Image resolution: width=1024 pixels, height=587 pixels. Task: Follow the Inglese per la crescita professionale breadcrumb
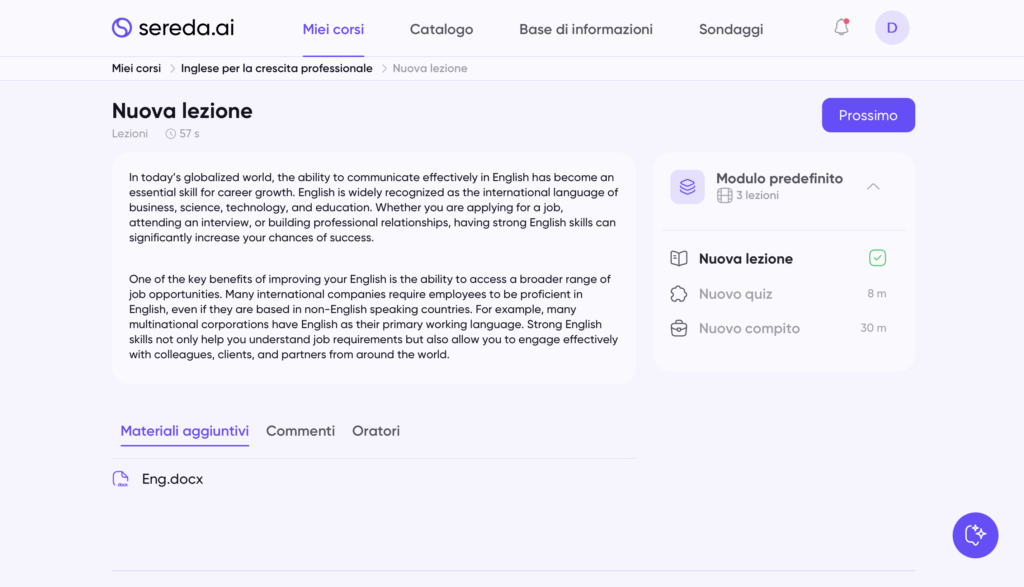coord(276,68)
